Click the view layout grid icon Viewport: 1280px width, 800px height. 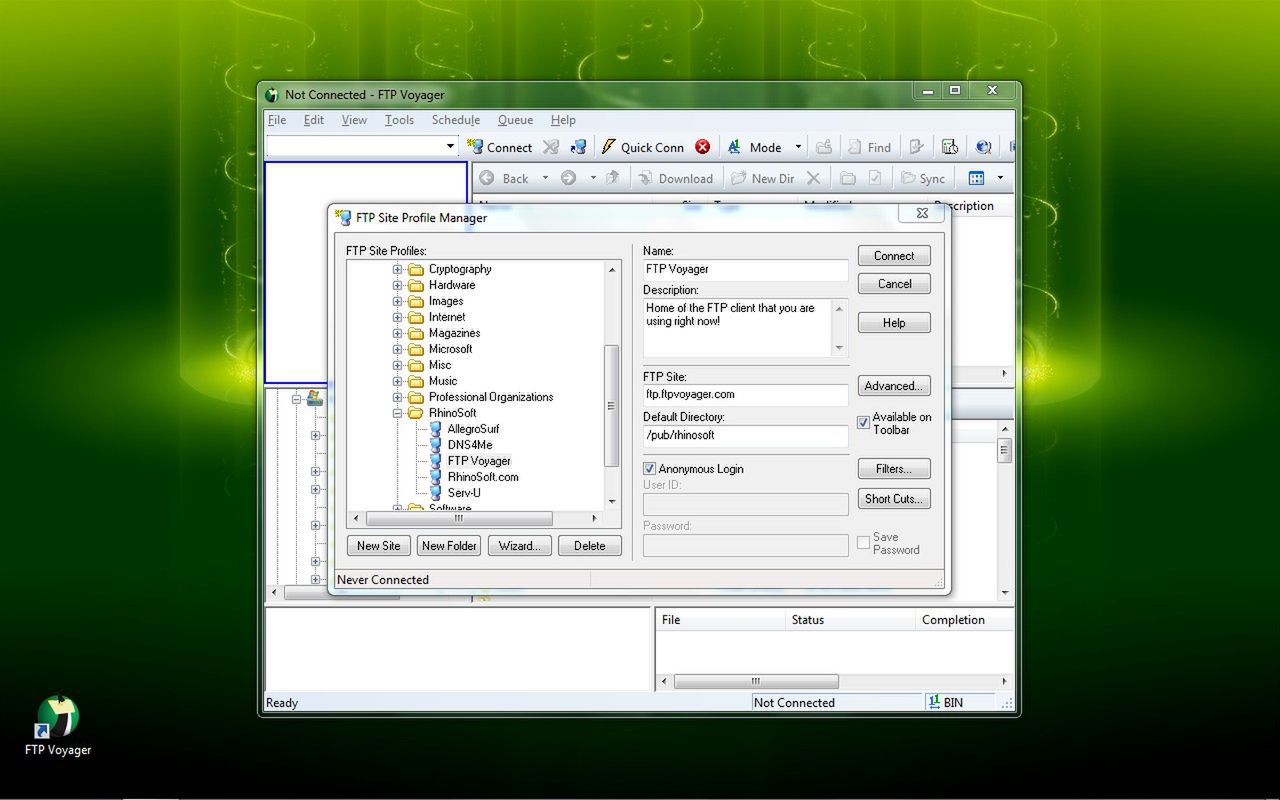tap(977, 178)
